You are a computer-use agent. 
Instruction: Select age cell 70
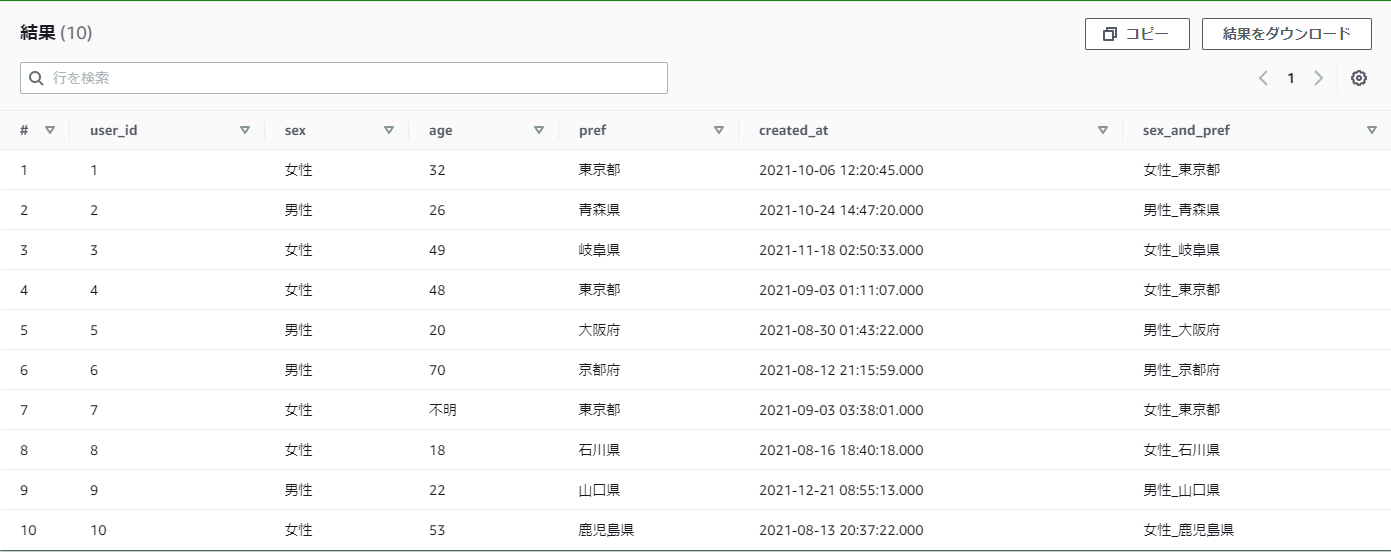tap(437, 370)
